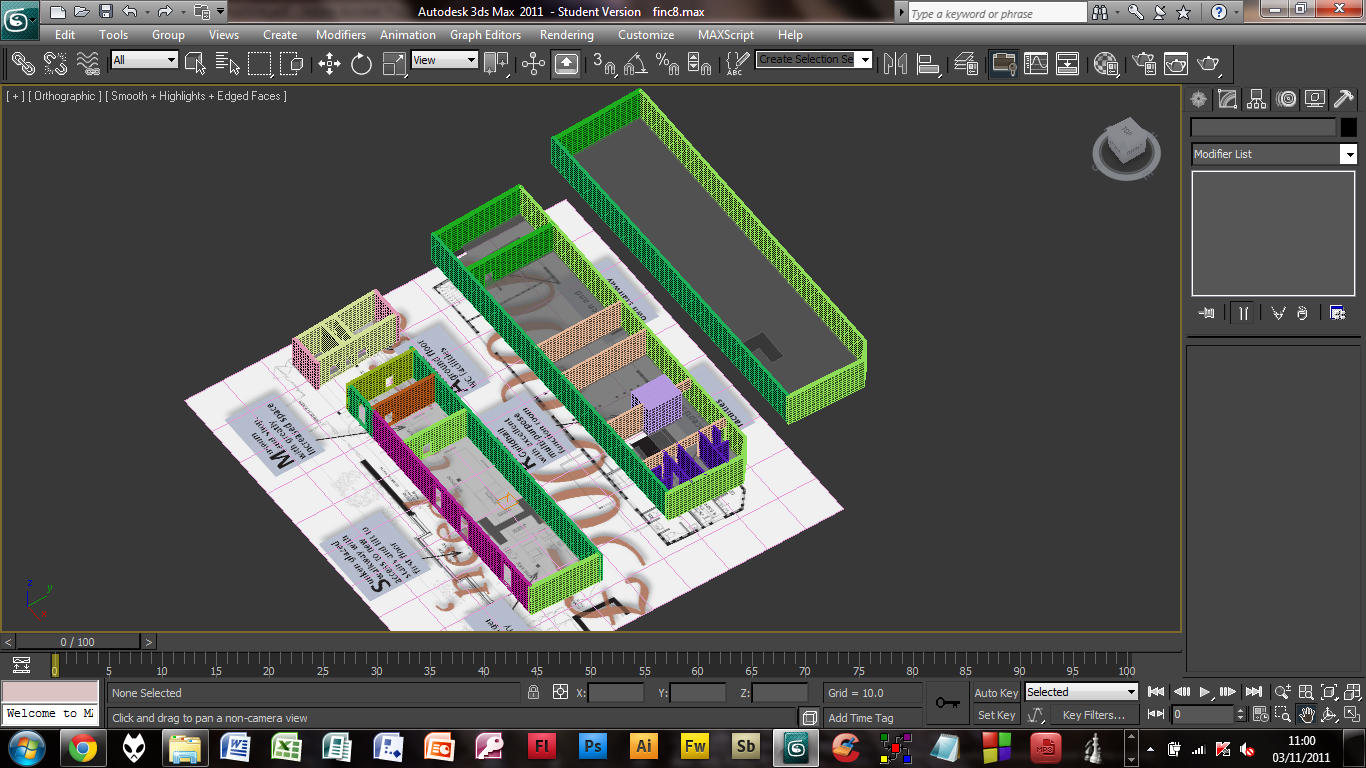Screen dimensions: 1366x768
Task: Toggle the Selection Lock padlock
Action: [533, 692]
